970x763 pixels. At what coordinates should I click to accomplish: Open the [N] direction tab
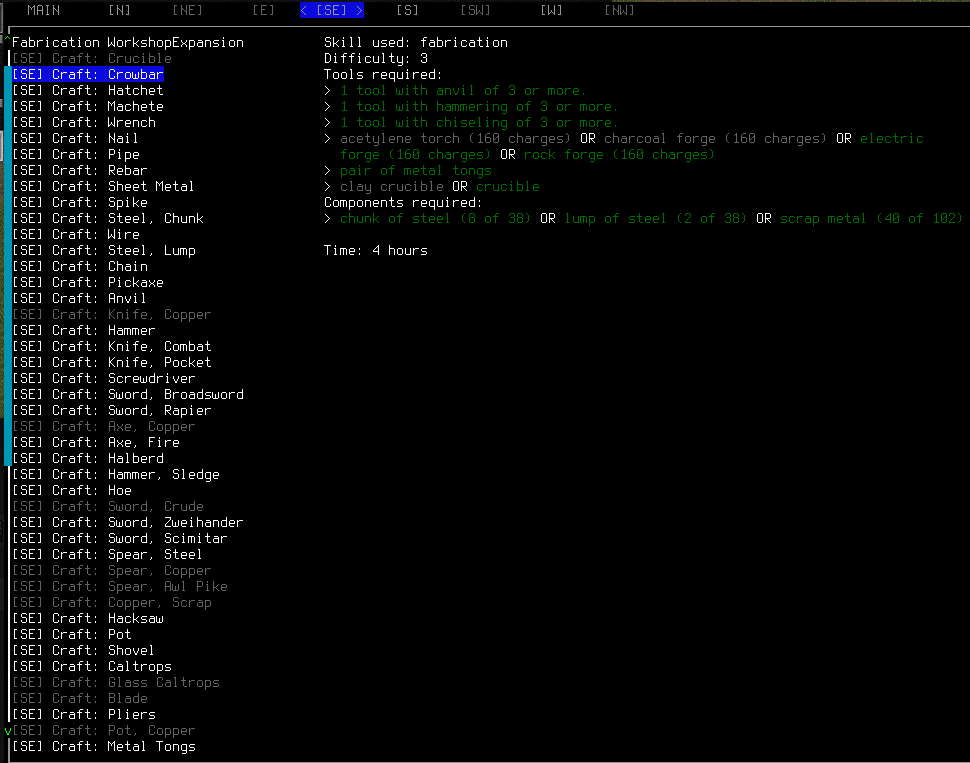119,10
